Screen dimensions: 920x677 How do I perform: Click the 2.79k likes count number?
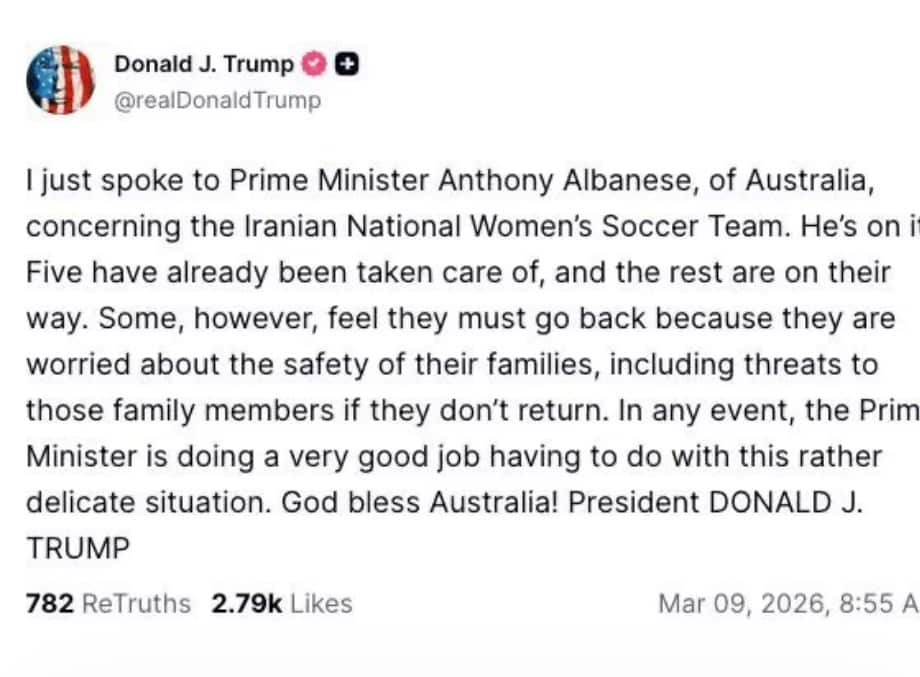click(x=247, y=603)
